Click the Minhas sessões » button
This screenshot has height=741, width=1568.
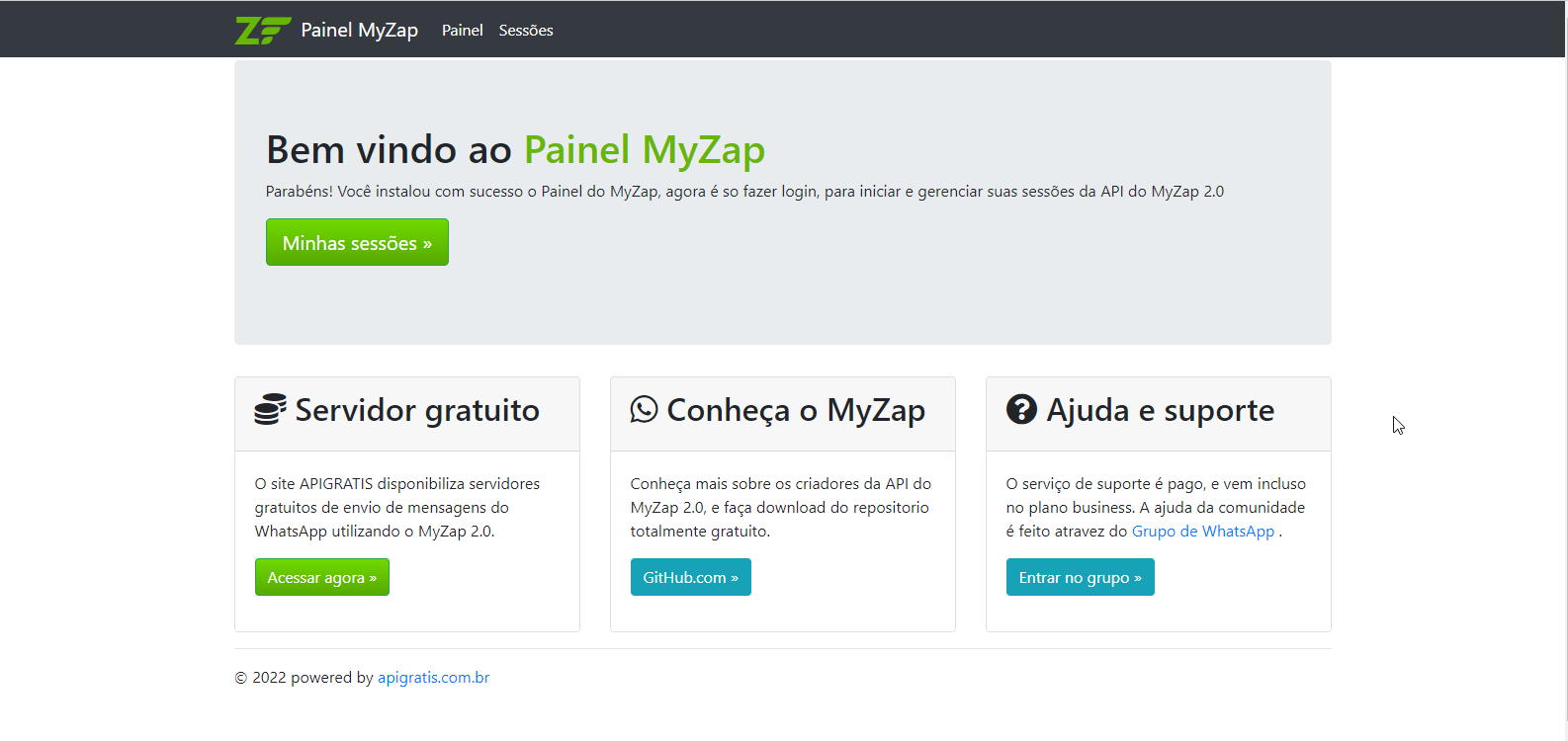(357, 242)
